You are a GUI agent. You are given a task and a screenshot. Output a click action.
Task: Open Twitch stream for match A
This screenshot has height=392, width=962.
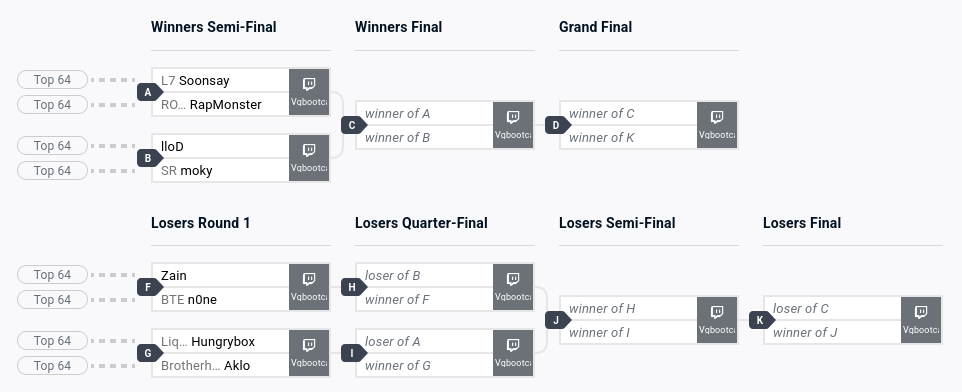coord(309,92)
